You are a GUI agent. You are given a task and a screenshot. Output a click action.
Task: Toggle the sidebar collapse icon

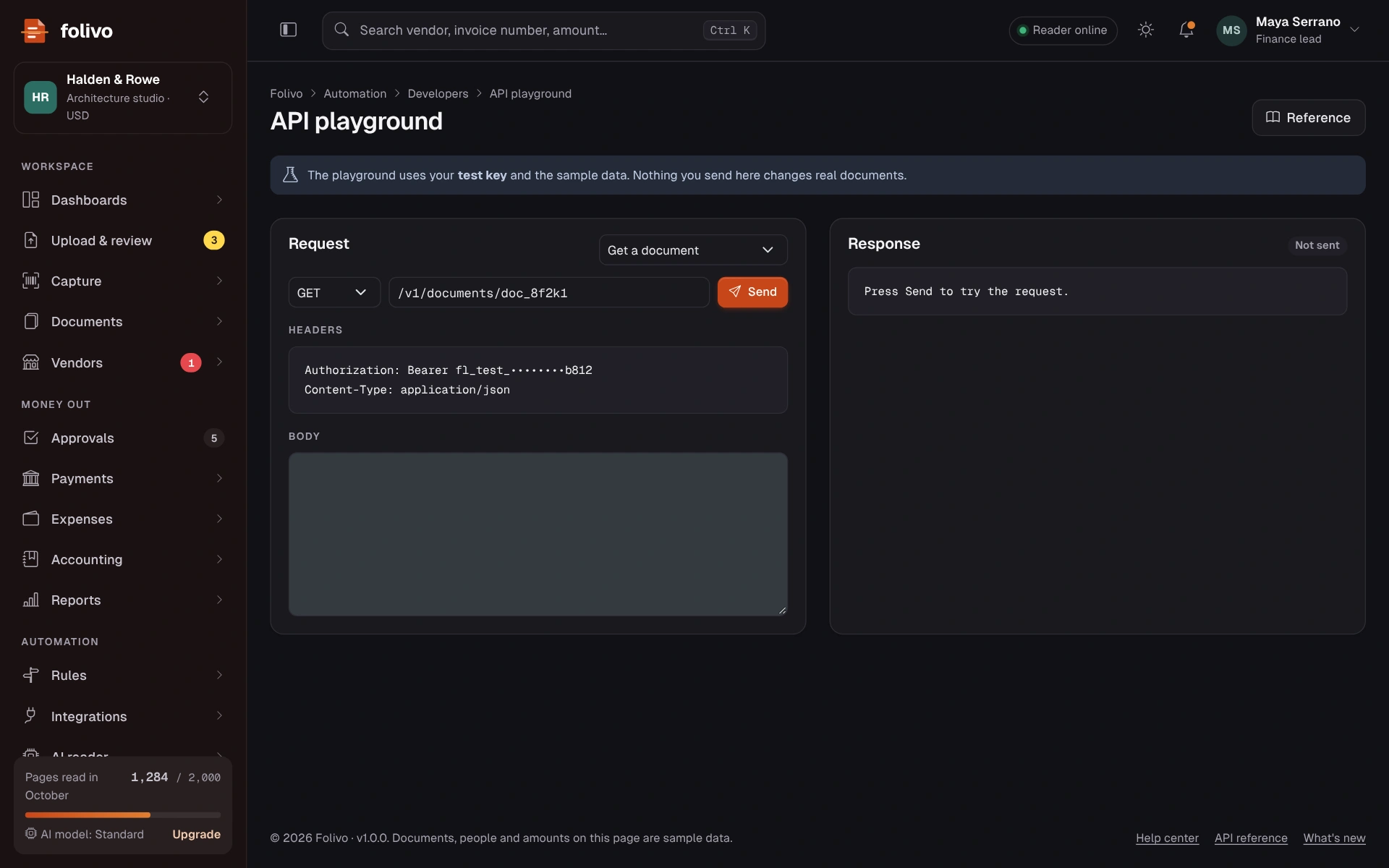tap(288, 30)
